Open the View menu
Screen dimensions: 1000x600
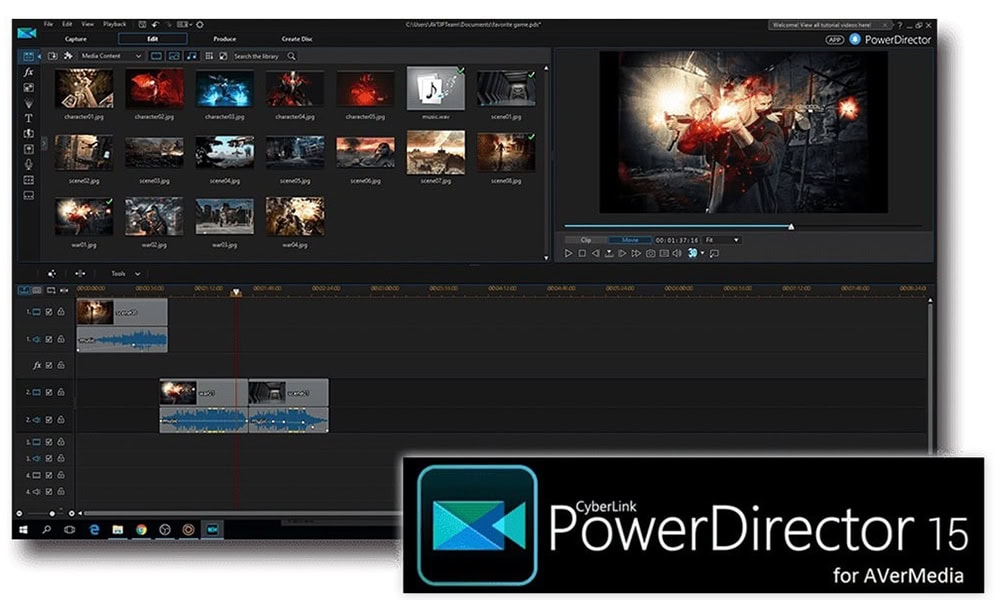point(87,24)
